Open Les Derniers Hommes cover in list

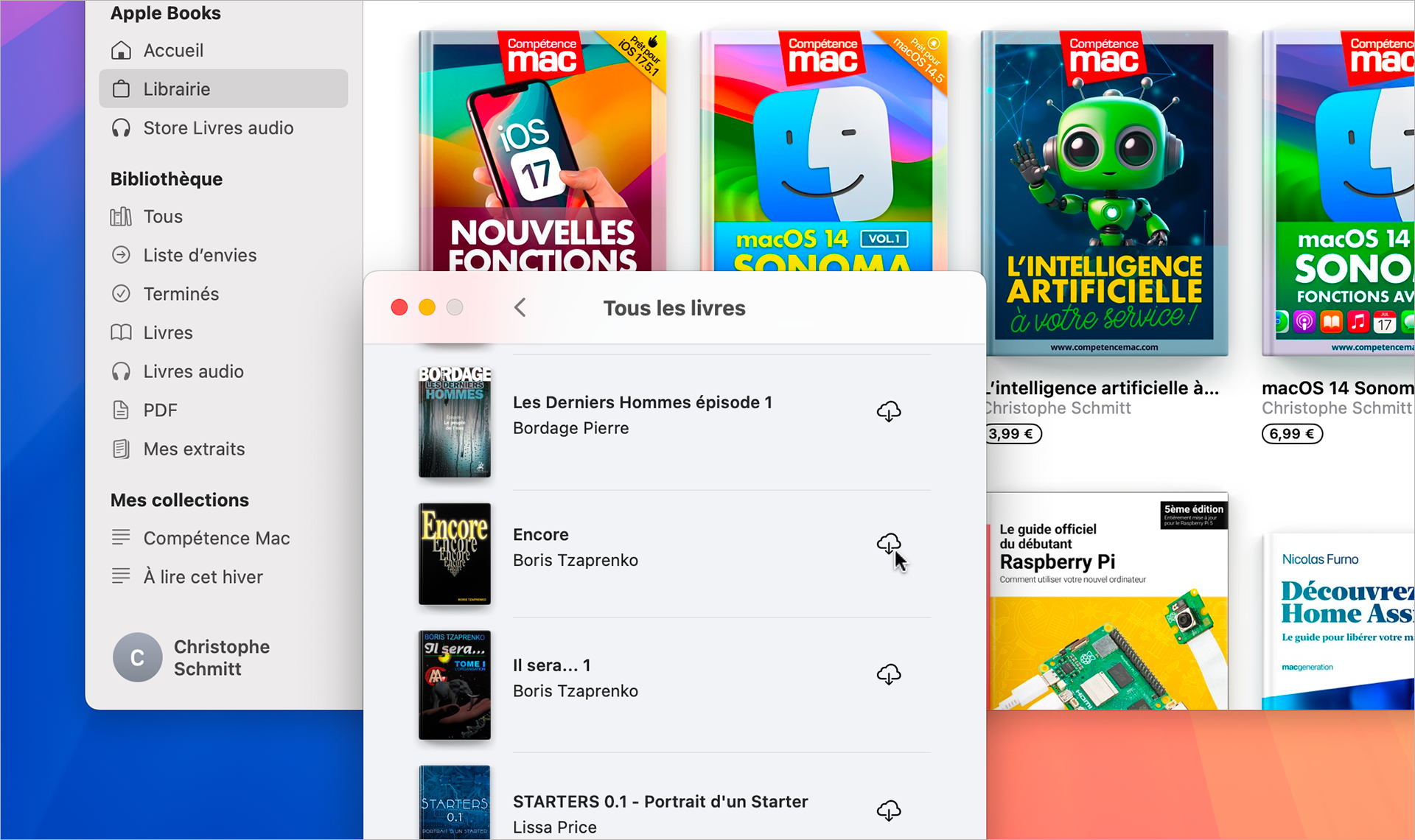455,422
